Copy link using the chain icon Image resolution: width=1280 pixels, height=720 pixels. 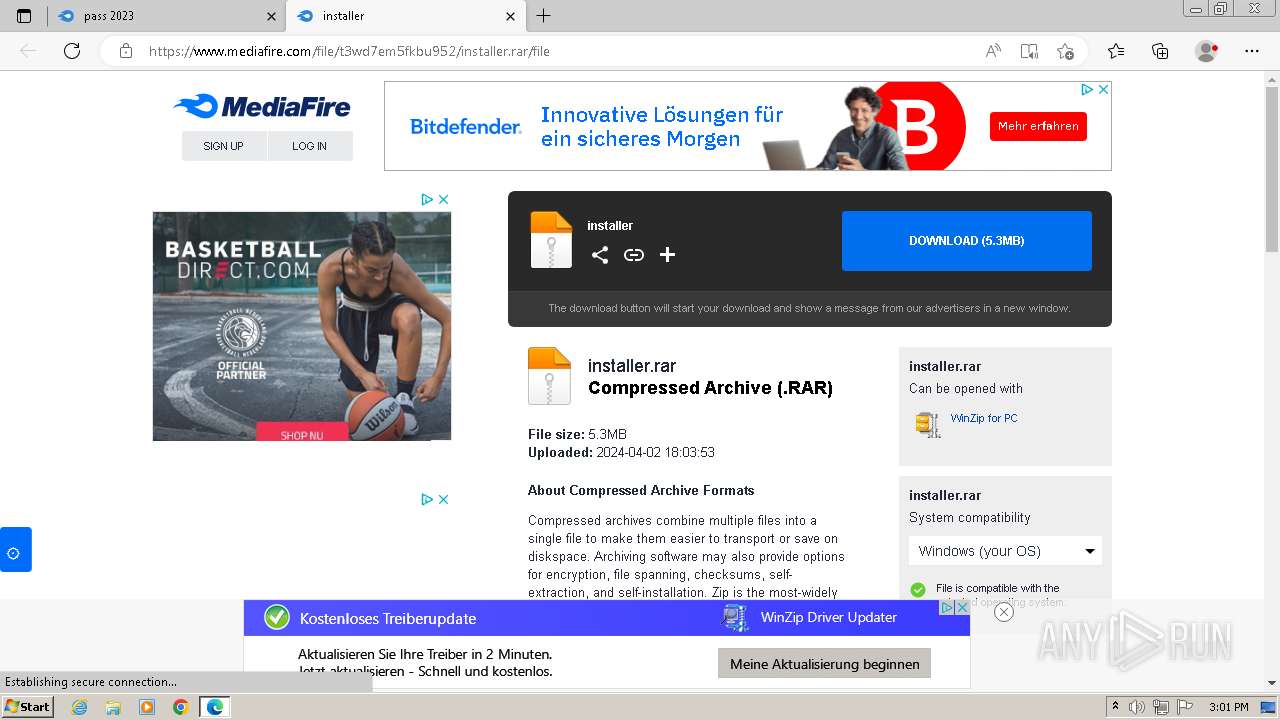point(634,255)
